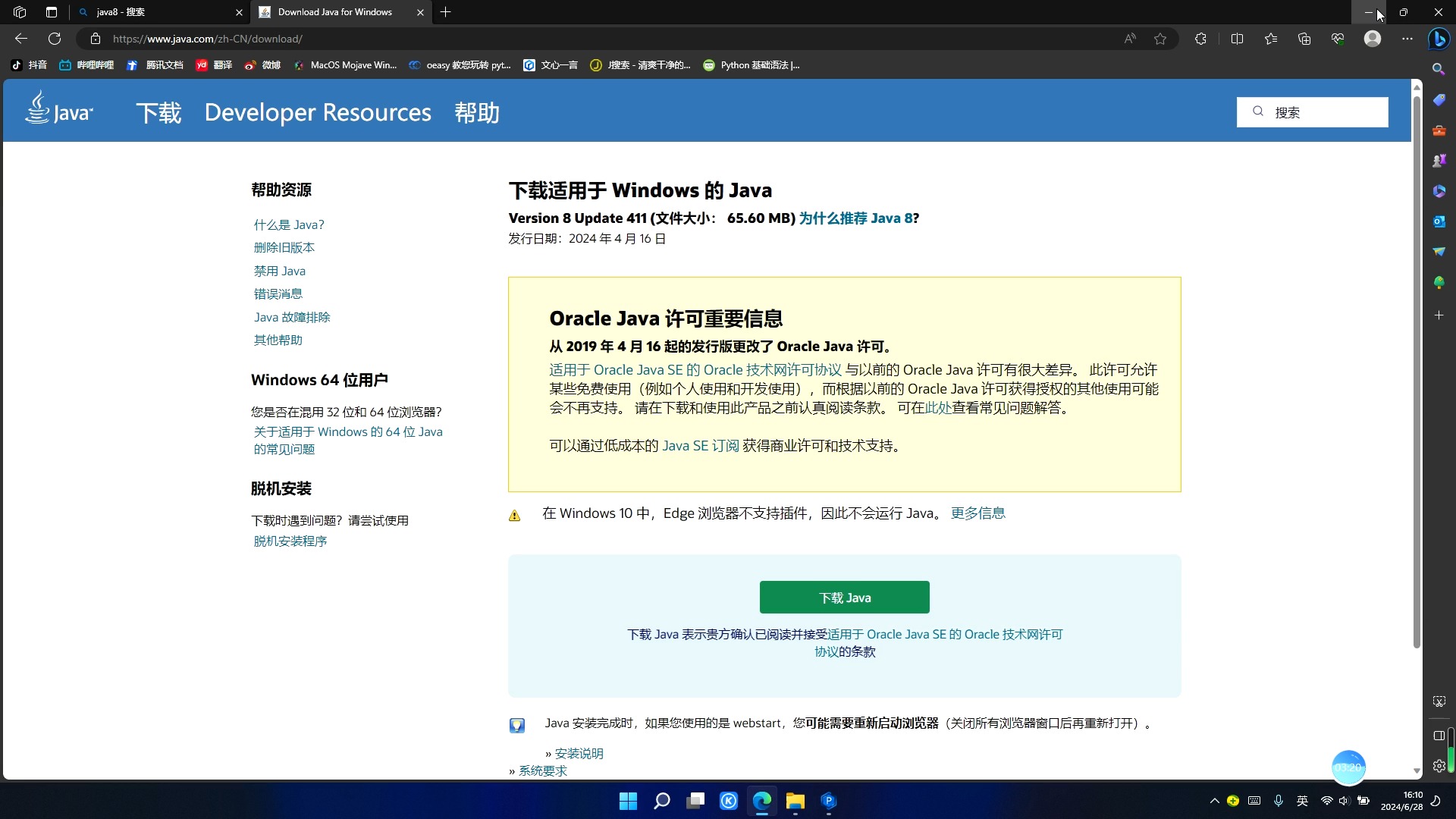Open the 文心一言 bookmark

pyautogui.click(x=551, y=65)
